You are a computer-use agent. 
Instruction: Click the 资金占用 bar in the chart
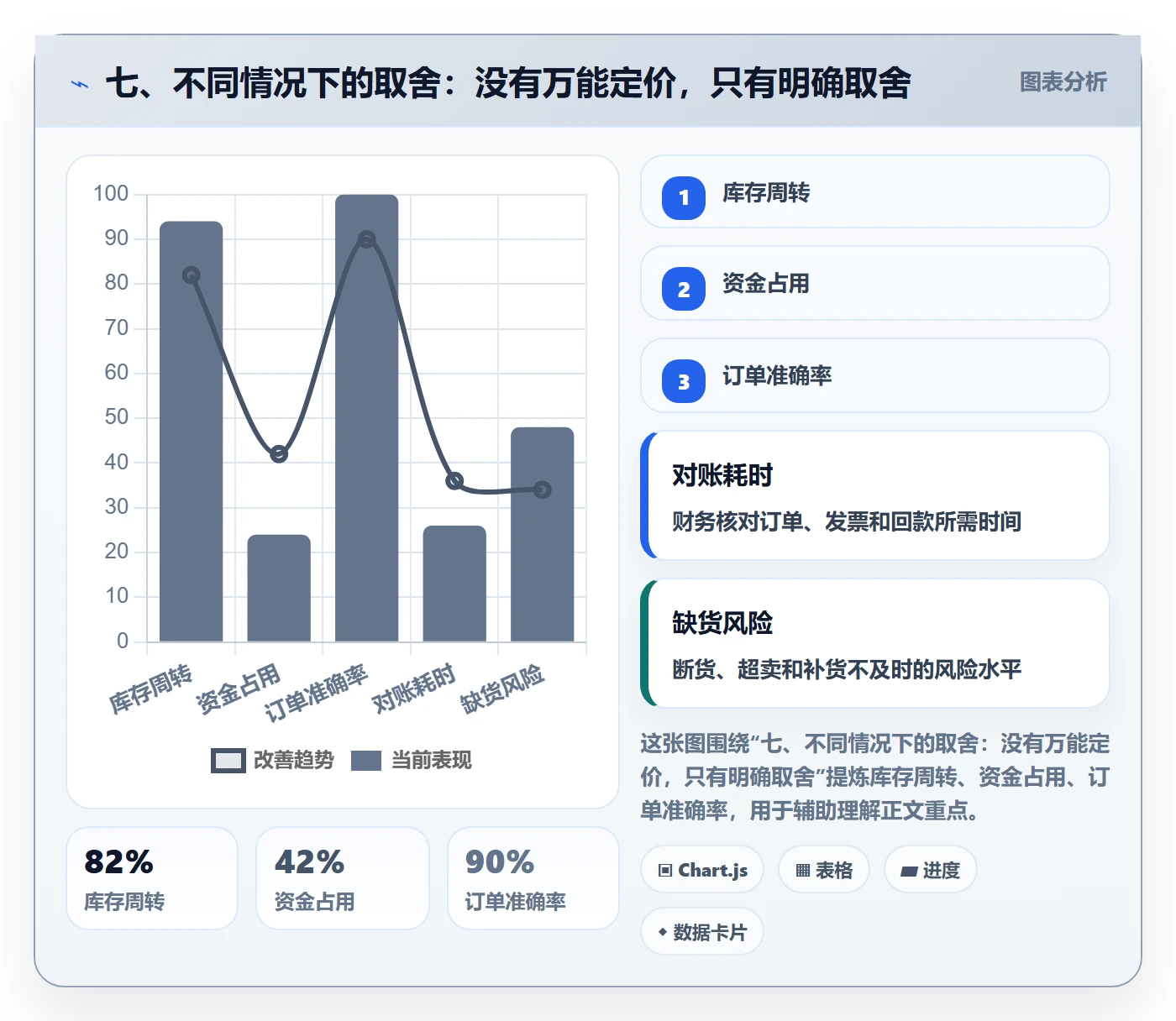[x=279, y=589]
